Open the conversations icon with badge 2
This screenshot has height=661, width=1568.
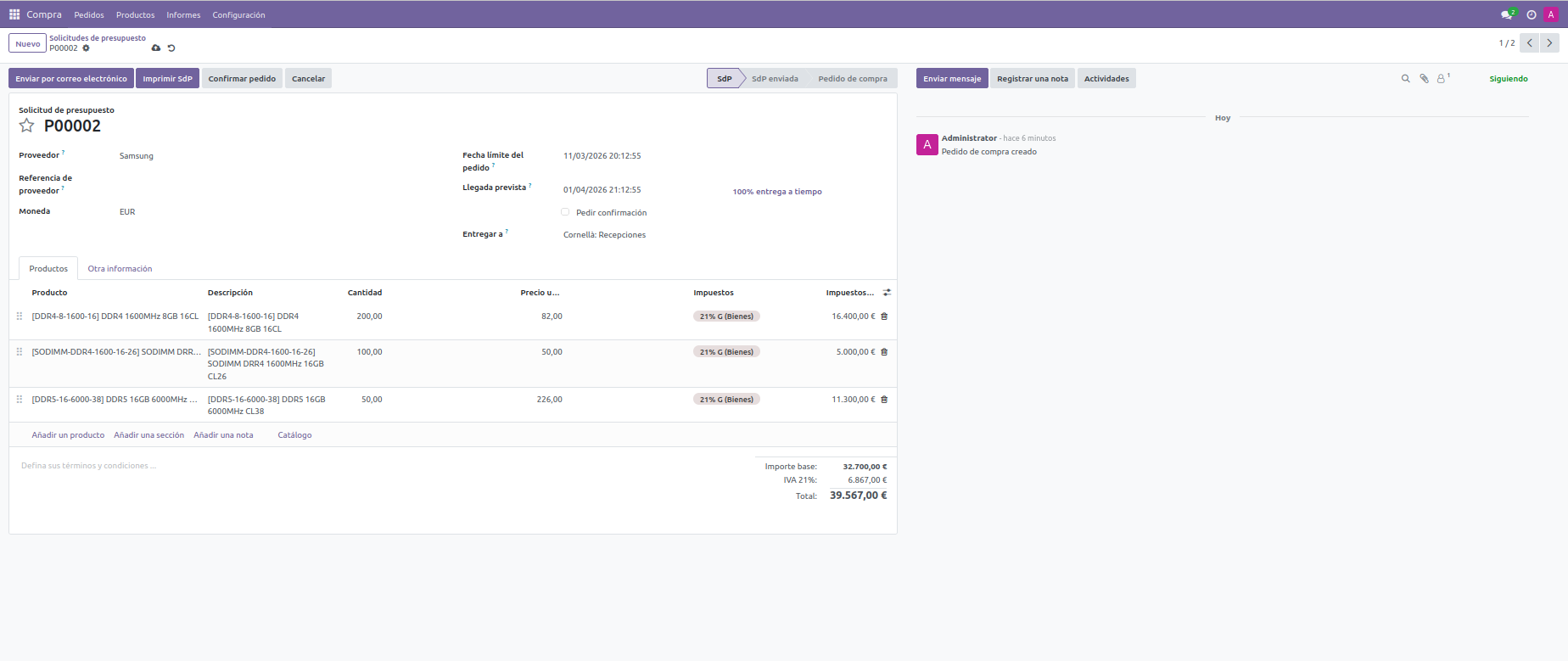tap(1507, 14)
